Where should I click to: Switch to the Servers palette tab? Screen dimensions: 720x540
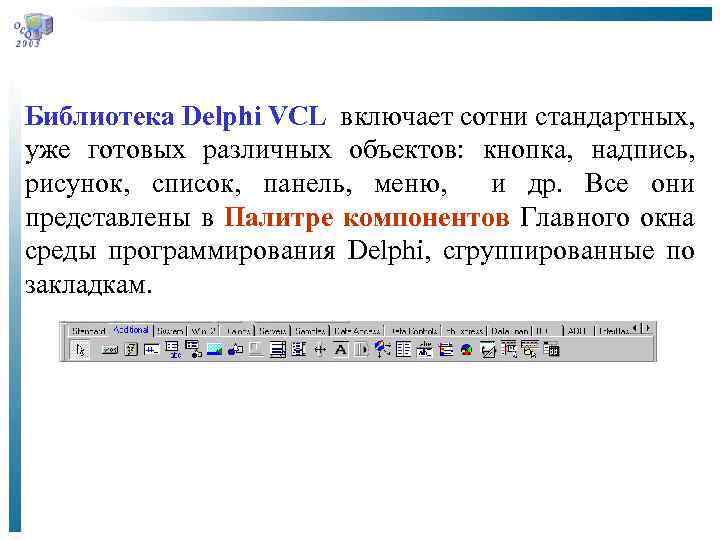pos(273,331)
